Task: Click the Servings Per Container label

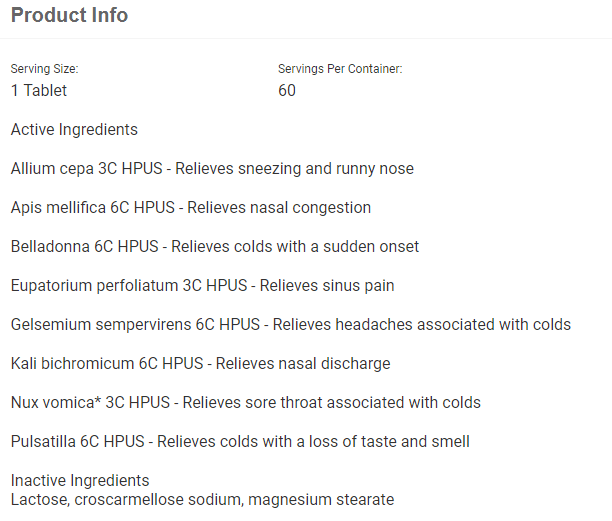Action: pyautogui.click(x=340, y=69)
